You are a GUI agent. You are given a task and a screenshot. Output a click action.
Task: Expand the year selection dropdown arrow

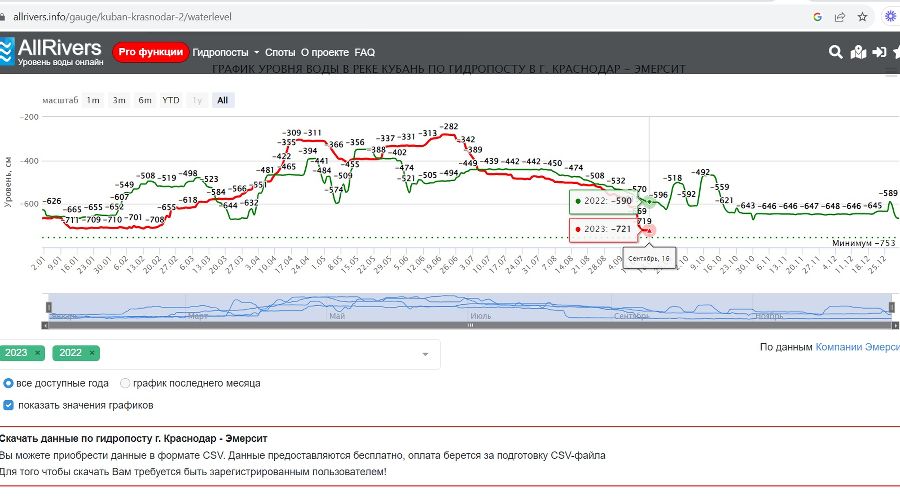(x=425, y=354)
